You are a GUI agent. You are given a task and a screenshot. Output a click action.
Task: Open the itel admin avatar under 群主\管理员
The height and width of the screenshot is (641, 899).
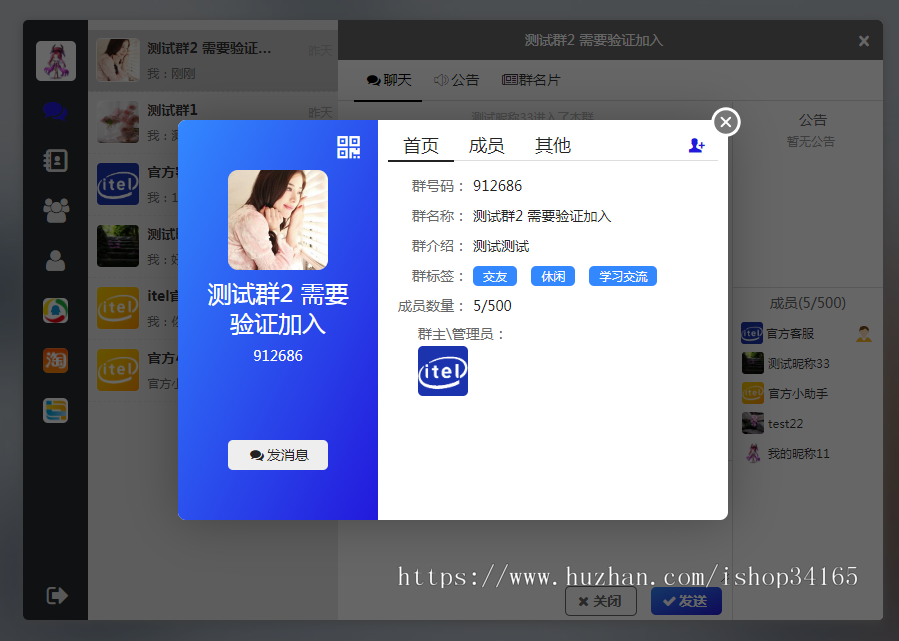tap(442, 371)
